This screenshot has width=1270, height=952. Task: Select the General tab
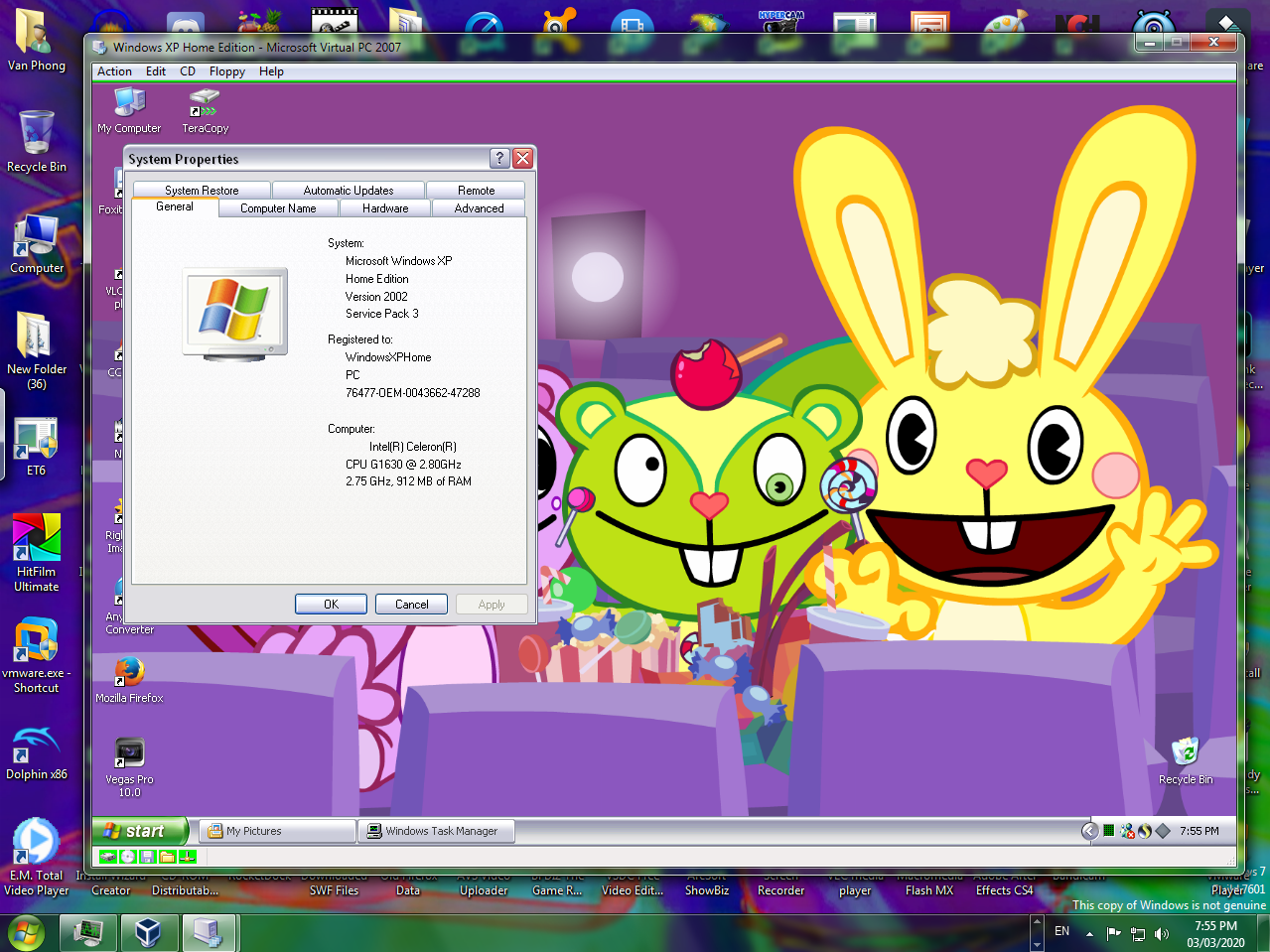point(175,206)
